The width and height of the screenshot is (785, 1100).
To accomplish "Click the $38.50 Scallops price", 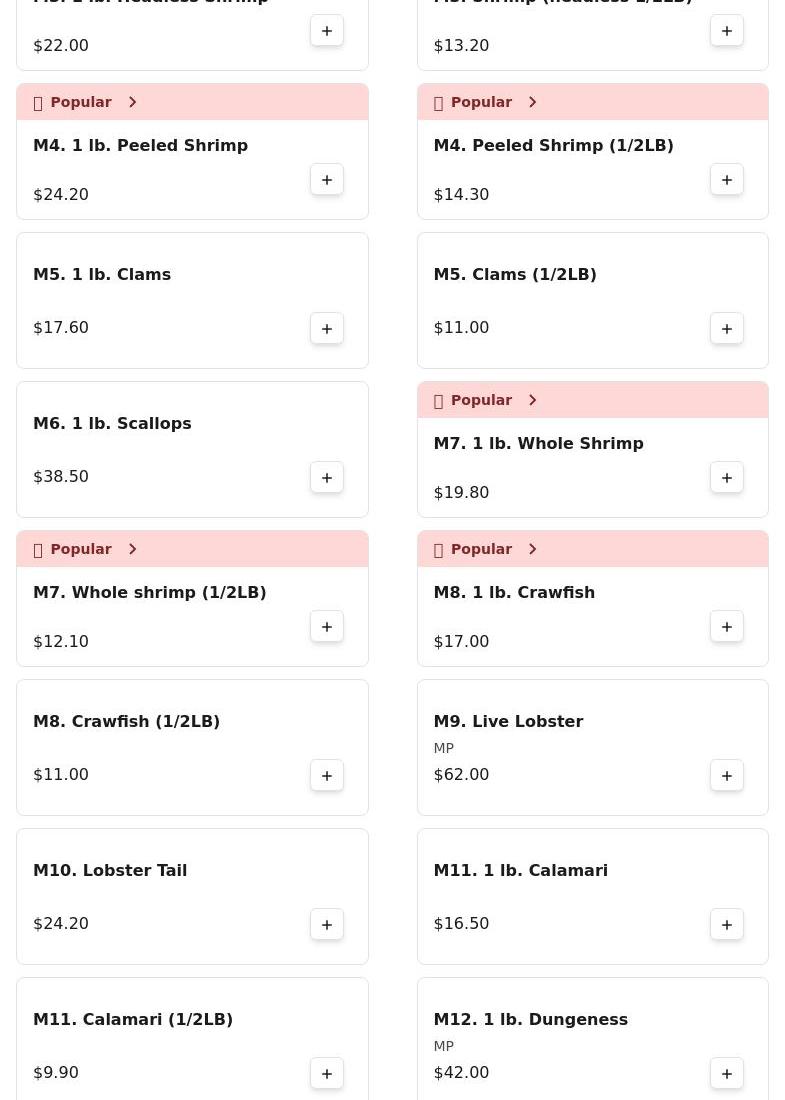I will [61, 476].
